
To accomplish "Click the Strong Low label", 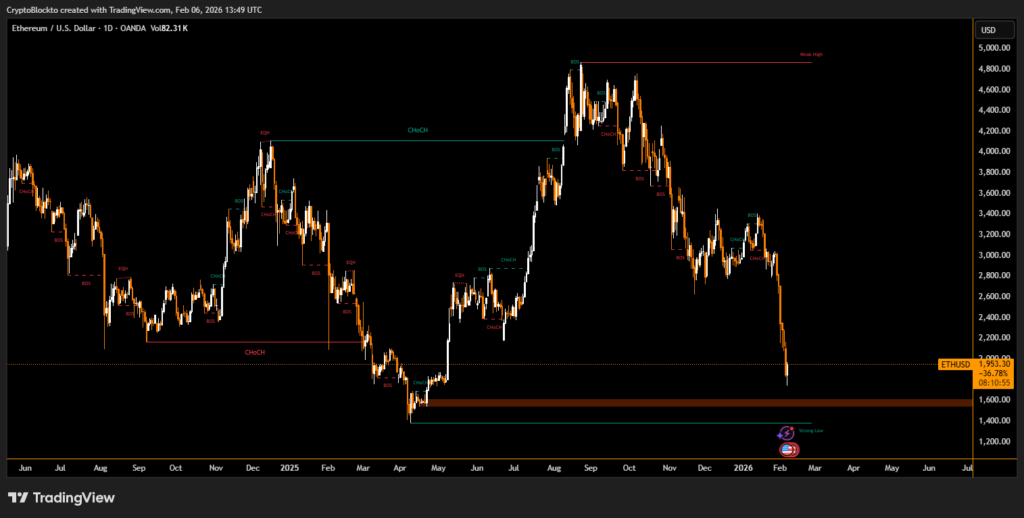I will click(x=811, y=430).
